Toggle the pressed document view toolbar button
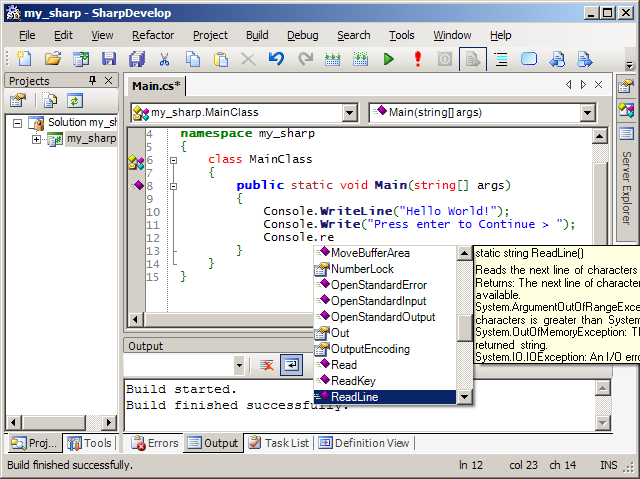640x479 pixels. (x=473, y=60)
